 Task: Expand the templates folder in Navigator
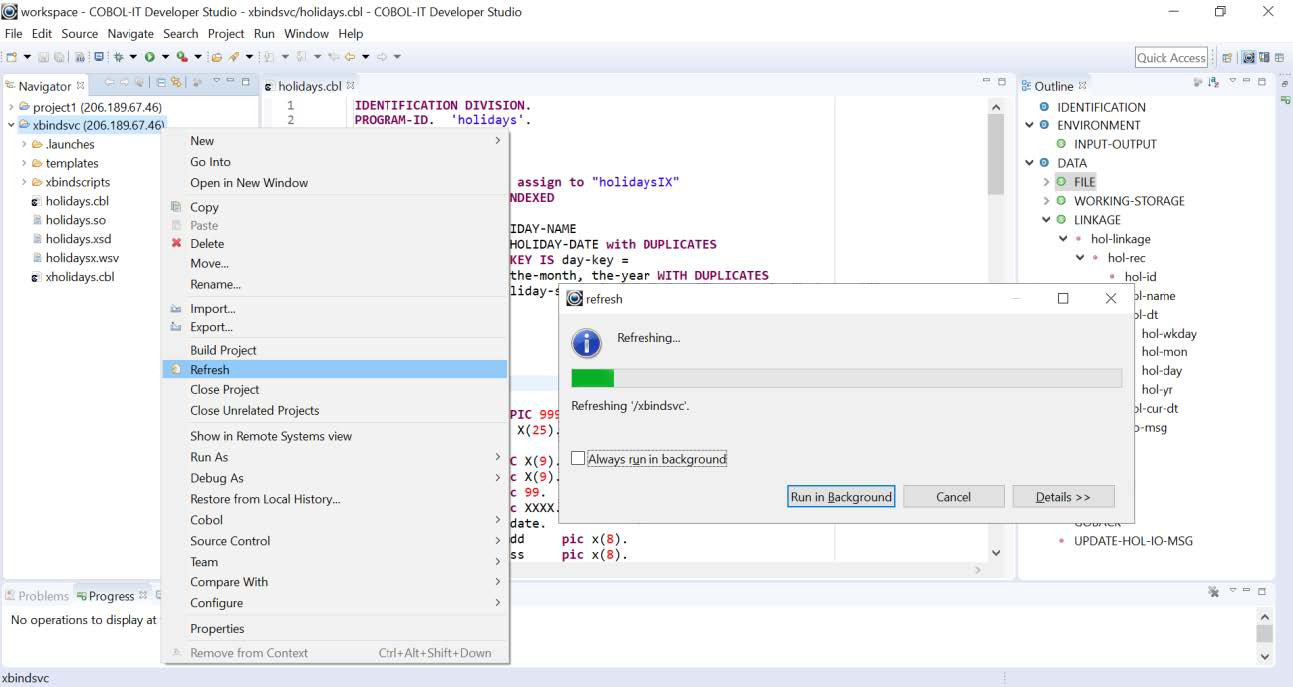click(24, 163)
